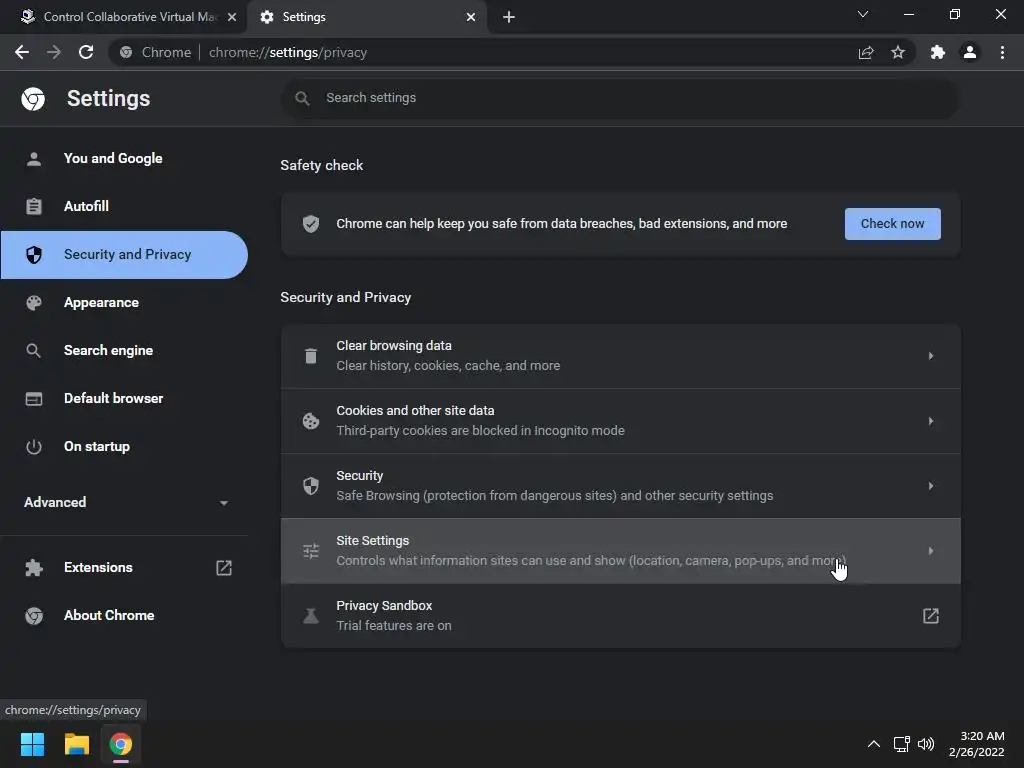Focus the Search settings field

[620, 98]
